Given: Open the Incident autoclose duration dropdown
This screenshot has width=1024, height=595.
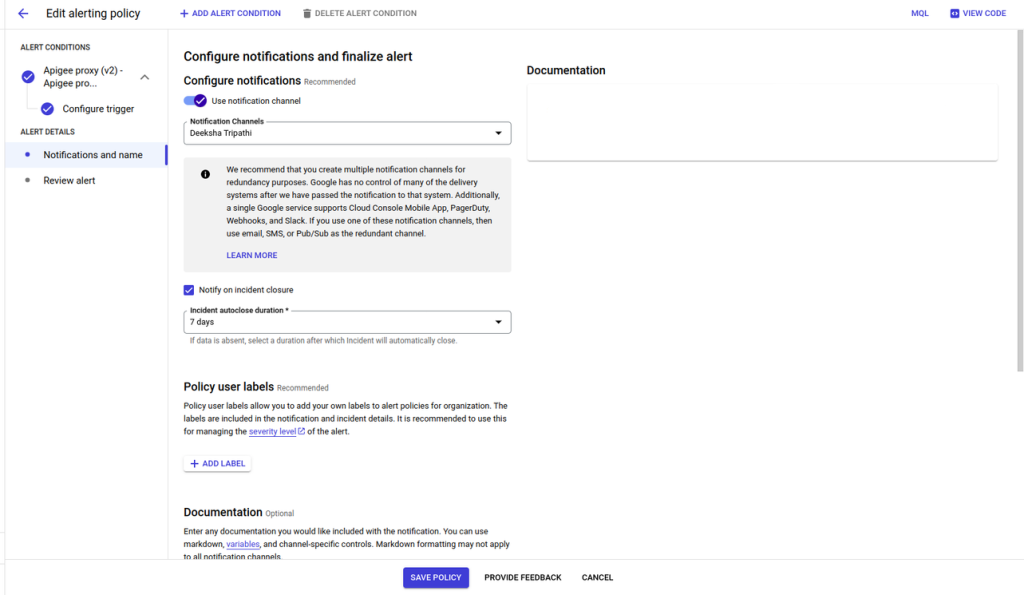Looking at the screenshot, I should (498, 321).
